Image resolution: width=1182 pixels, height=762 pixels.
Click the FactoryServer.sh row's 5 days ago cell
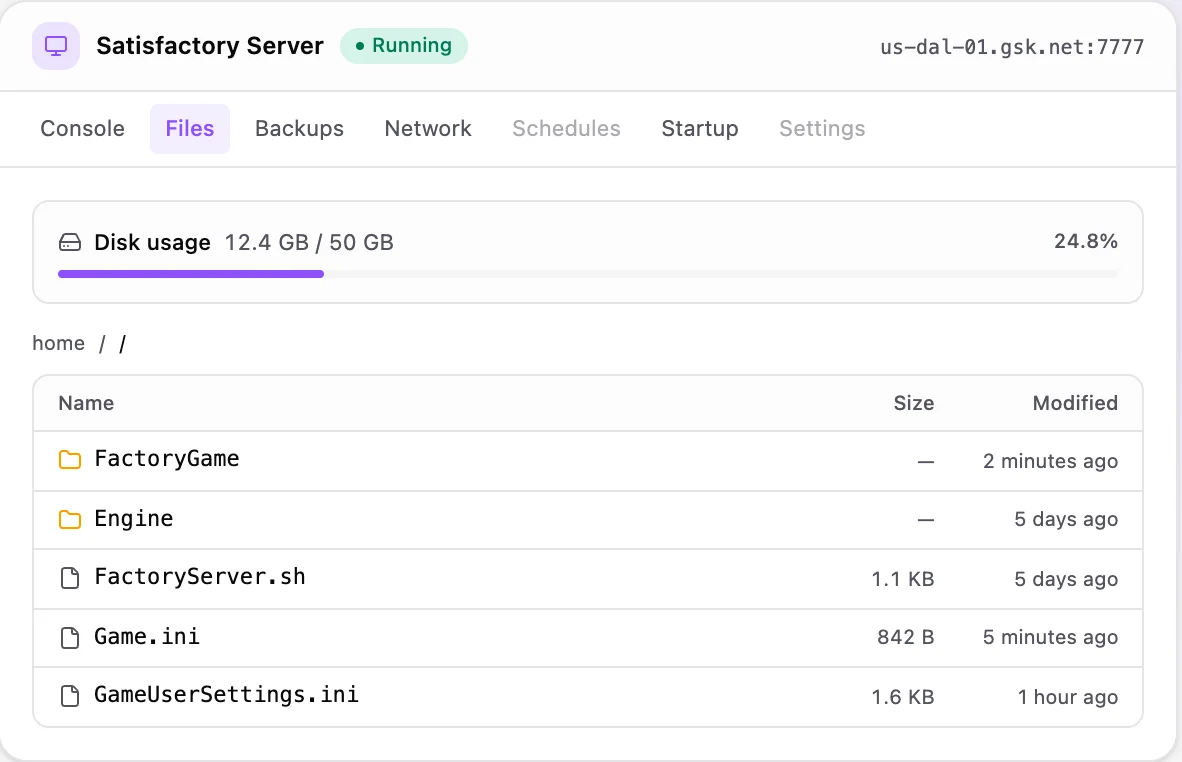[1066, 579]
